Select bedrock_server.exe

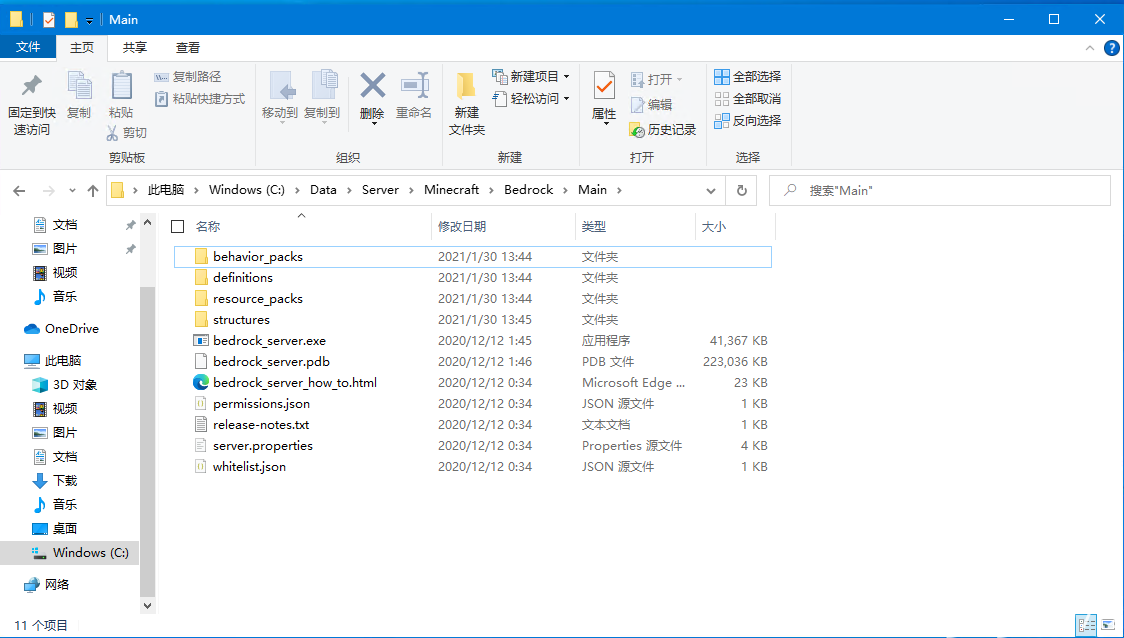(x=472, y=341)
